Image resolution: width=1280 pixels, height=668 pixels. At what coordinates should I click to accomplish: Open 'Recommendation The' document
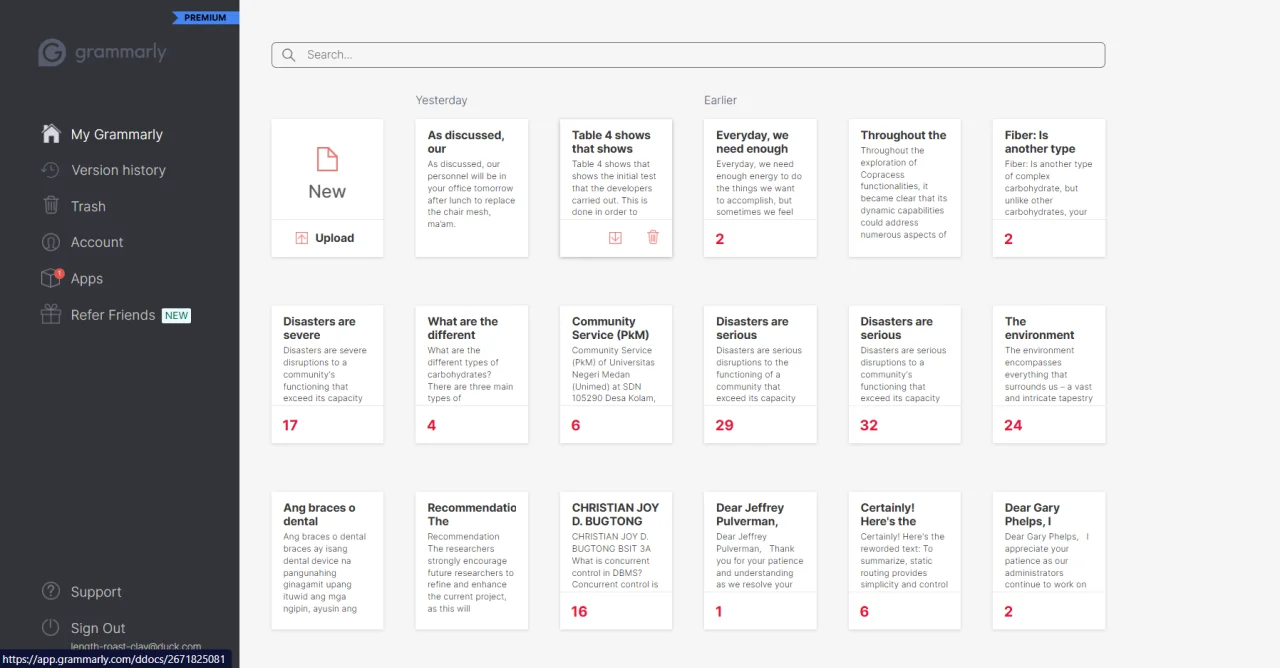(x=471, y=560)
